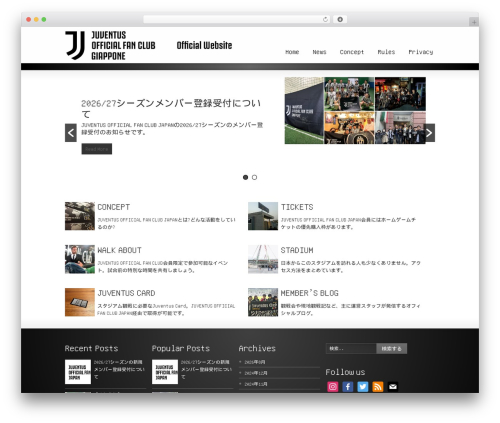500x423 pixels.
Task: Reload page using browser refresh icon
Action: tap(325, 19)
